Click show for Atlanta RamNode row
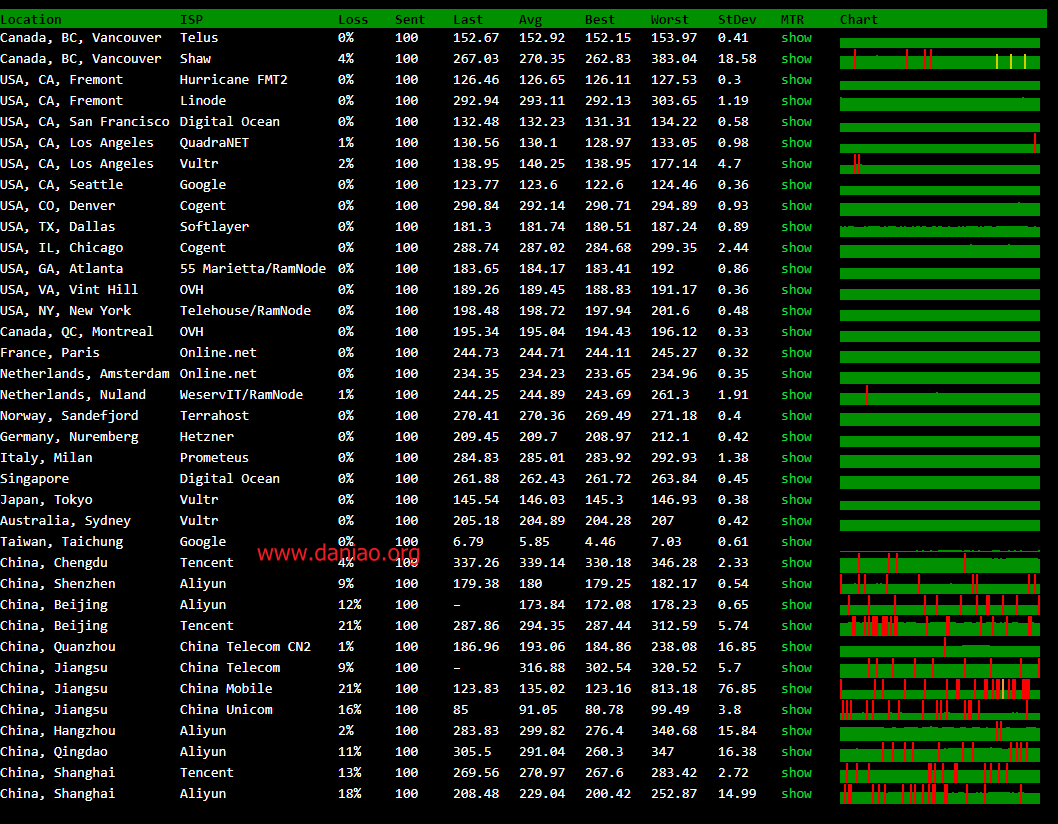Viewport: 1058px width, 824px height. click(796, 269)
